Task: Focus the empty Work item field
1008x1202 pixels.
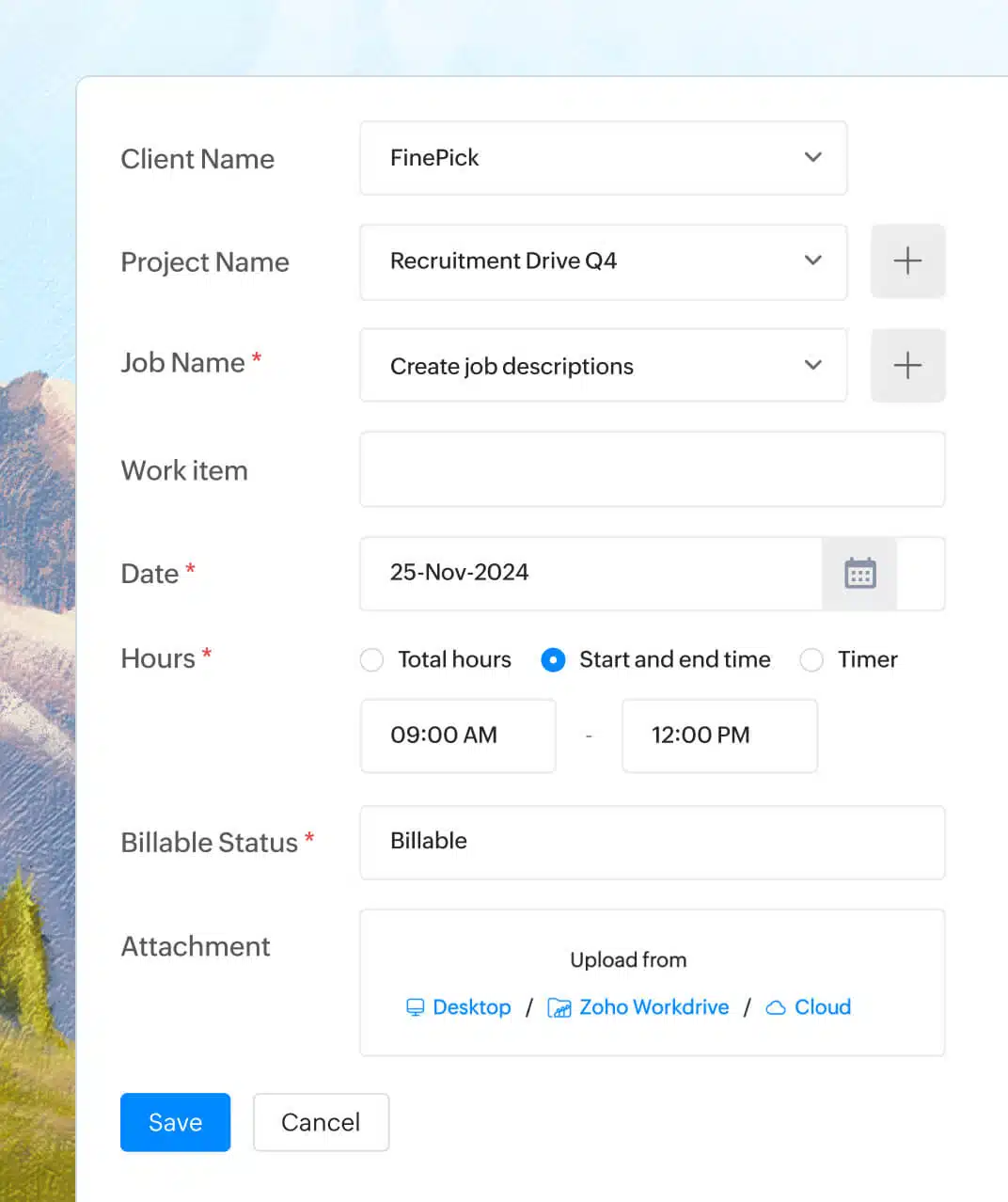Action: click(x=652, y=469)
